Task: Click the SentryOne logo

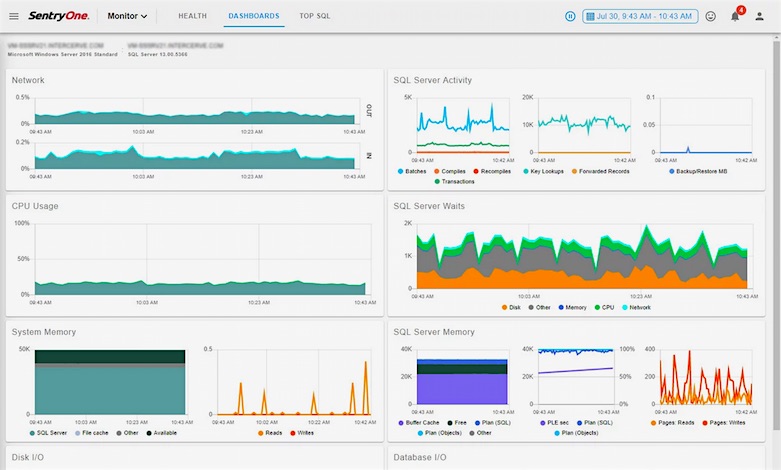Action: (62, 16)
